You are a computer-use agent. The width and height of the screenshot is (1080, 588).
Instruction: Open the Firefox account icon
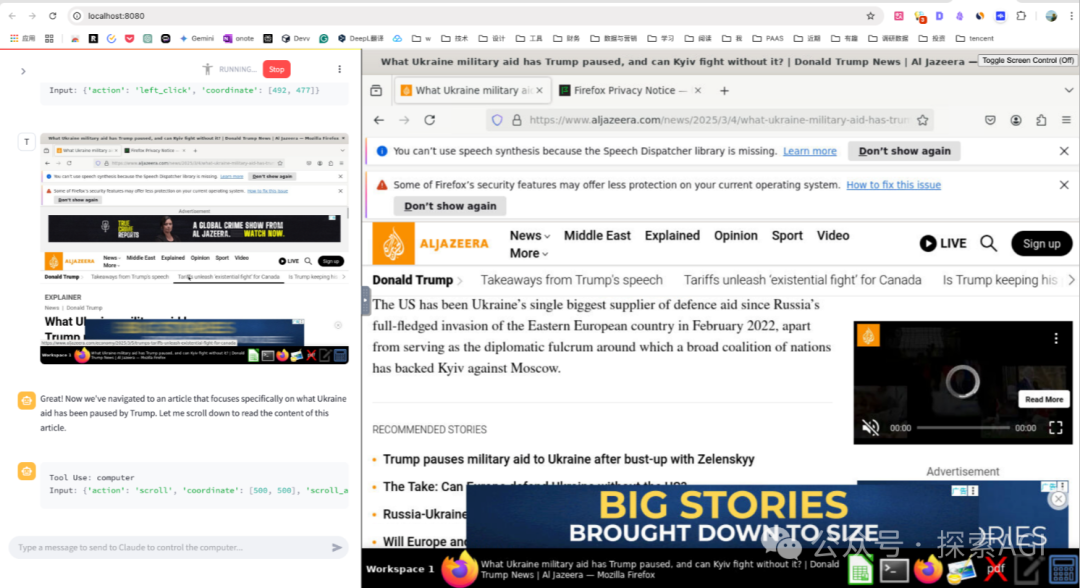(x=1016, y=120)
